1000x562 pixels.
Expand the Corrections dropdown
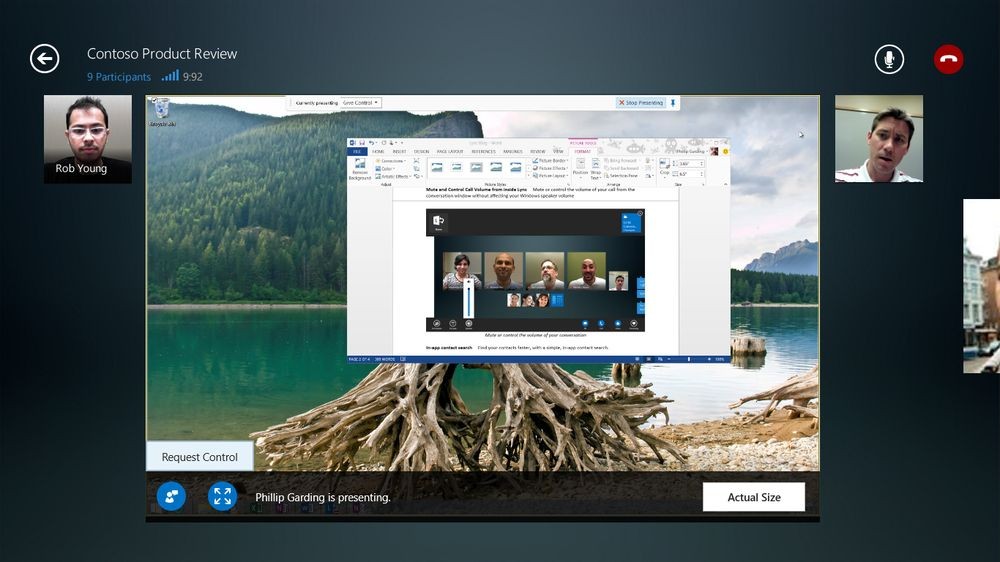coord(391,161)
